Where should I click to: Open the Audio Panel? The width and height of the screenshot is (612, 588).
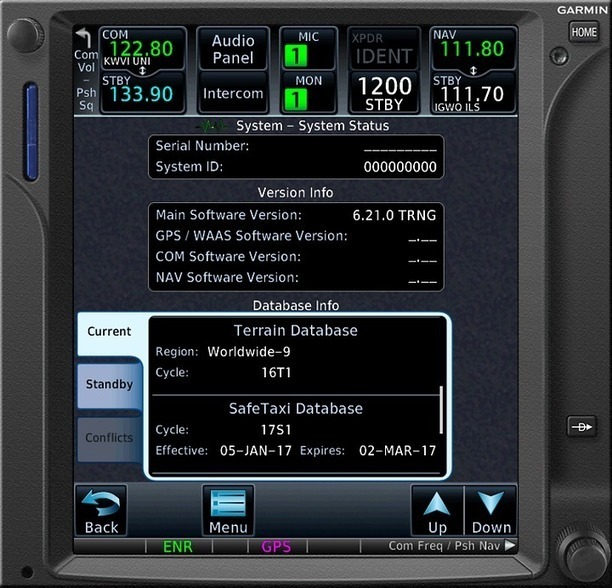(x=233, y=48)
